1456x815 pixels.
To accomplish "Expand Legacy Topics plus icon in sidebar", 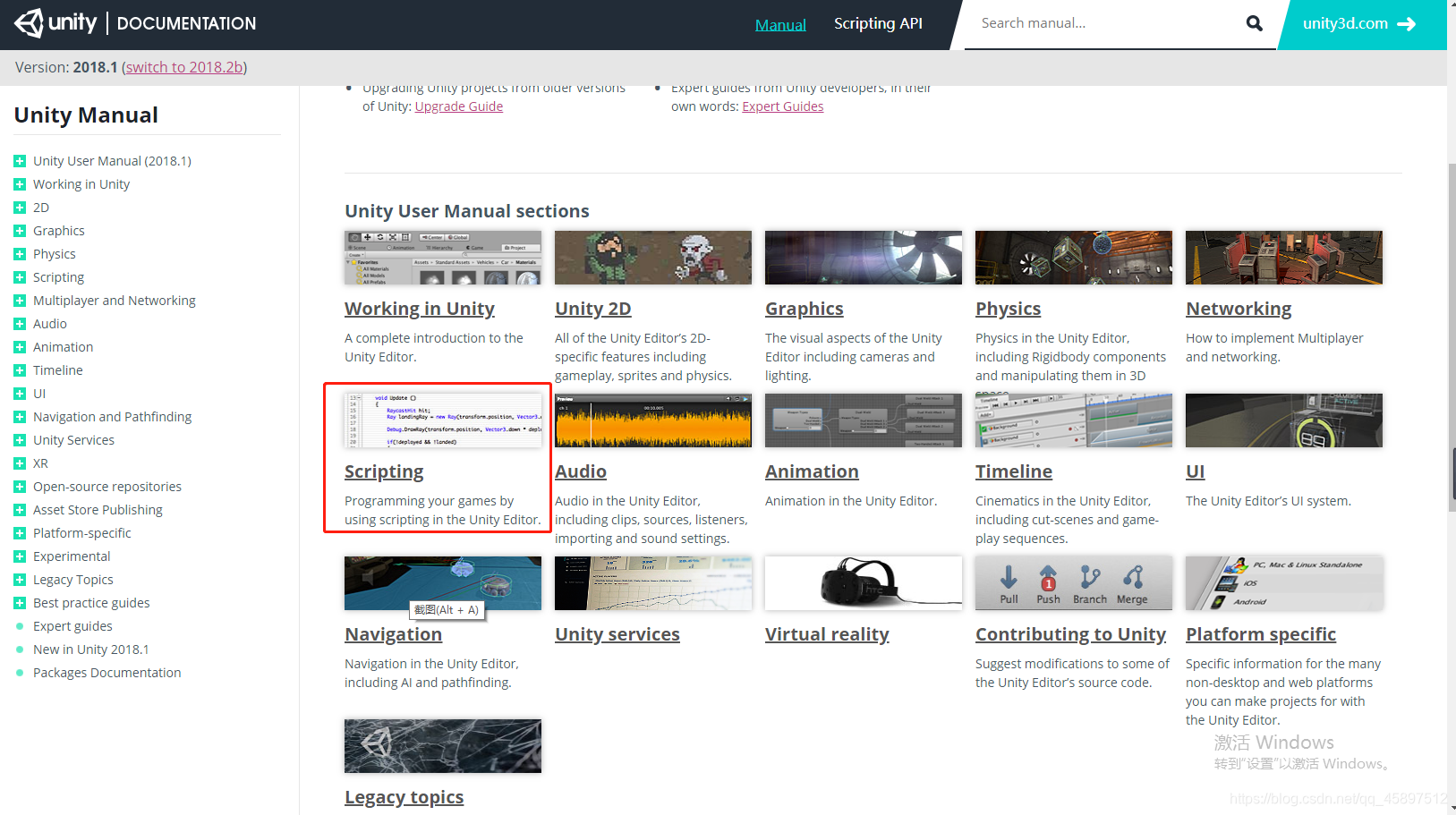I will 20,580.
